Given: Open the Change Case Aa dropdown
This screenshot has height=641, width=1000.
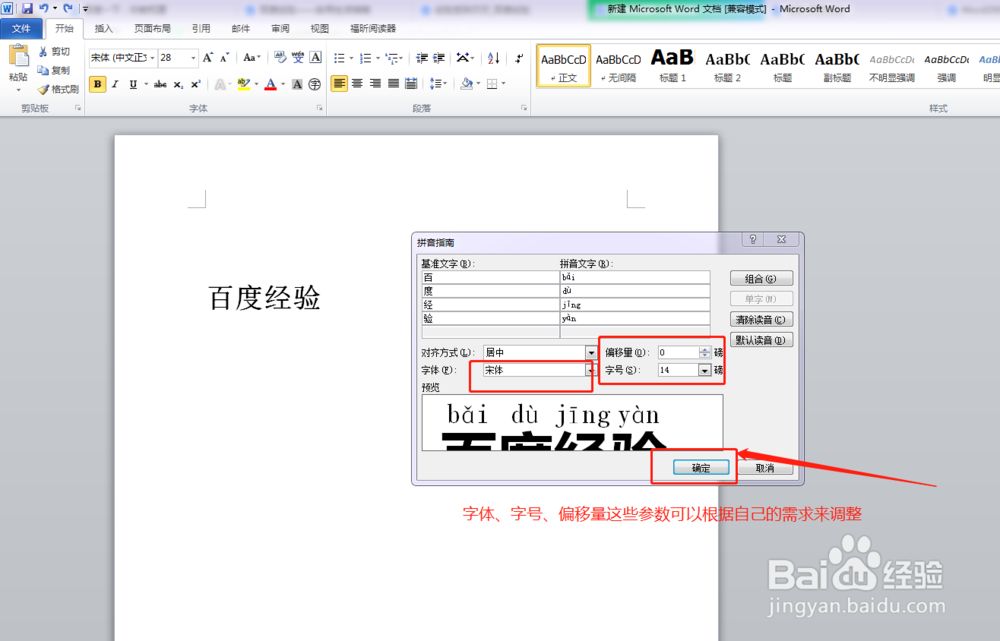Looking at the screenshot, I should click(x=252, y=57).
